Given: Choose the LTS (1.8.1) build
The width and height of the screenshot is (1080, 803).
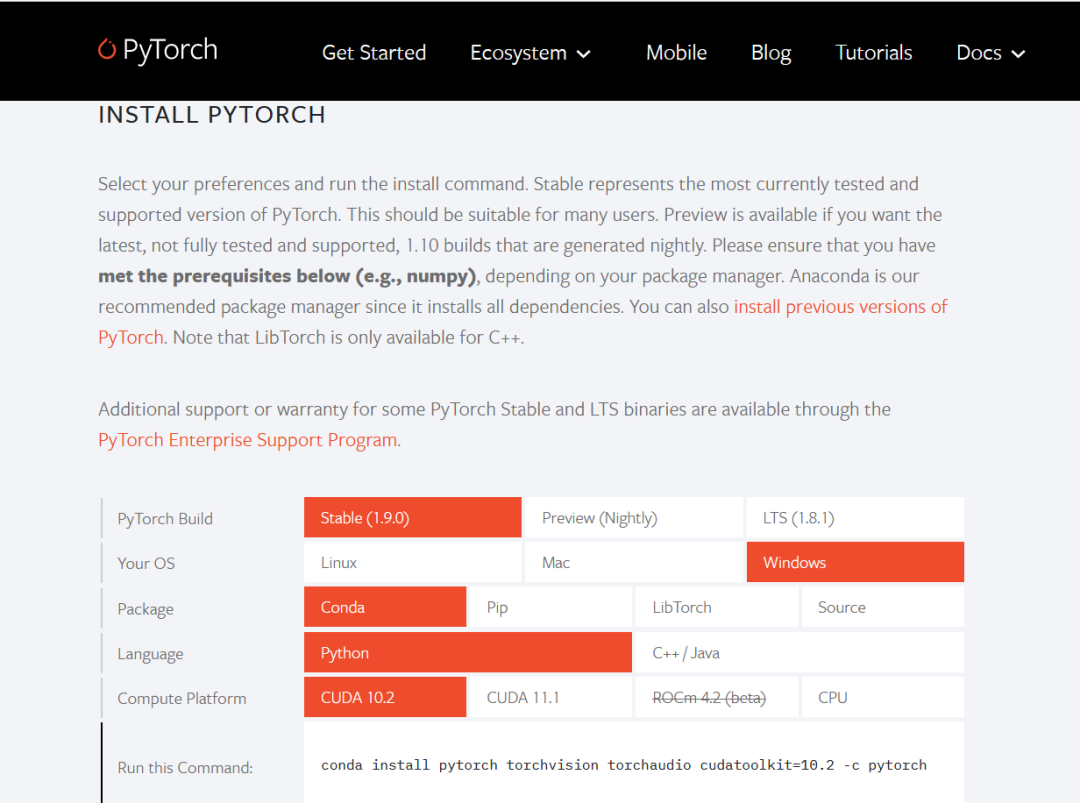Looking at the screenshot, I should pyautogui.click(x=855, y=517).
